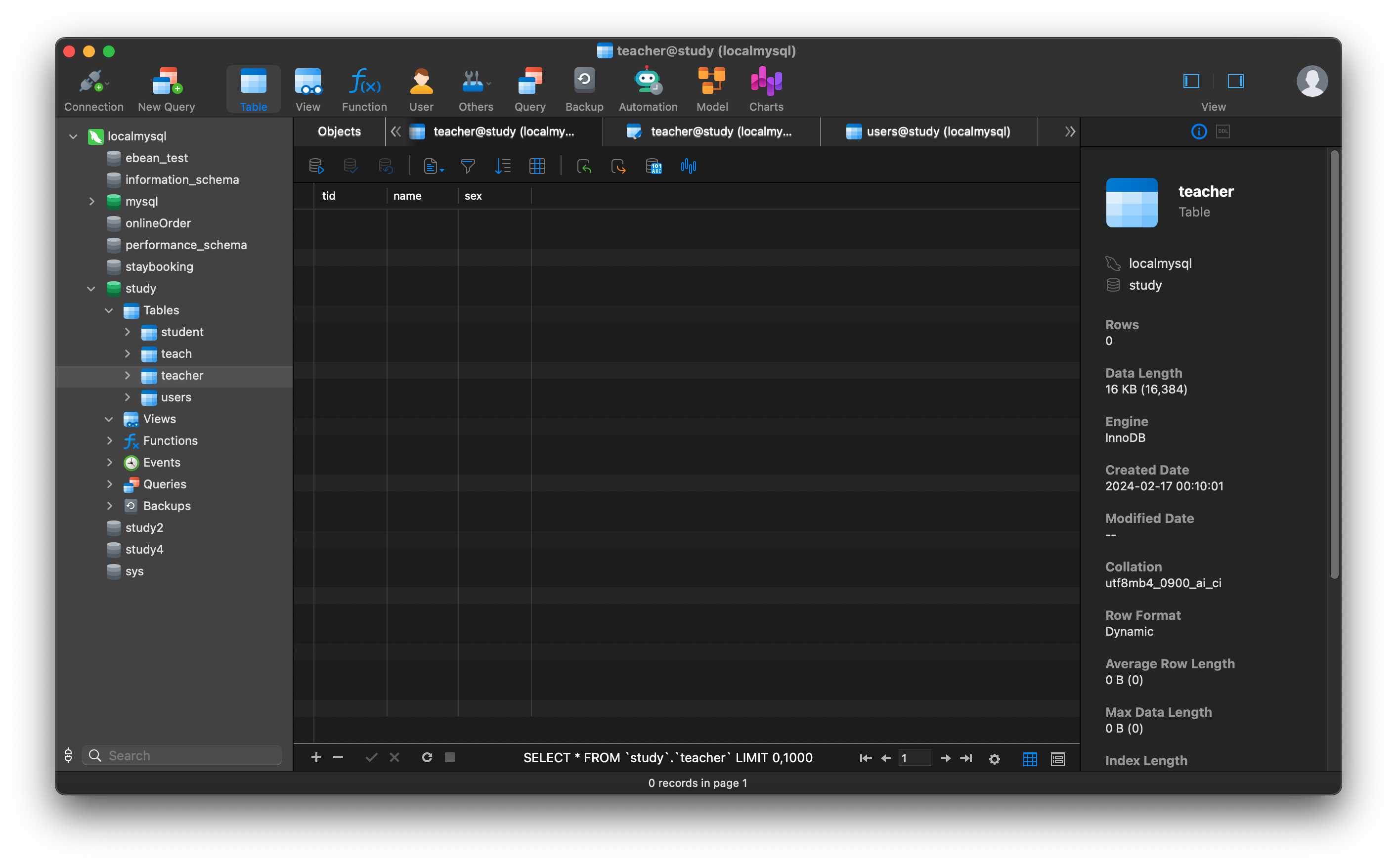Select the Backup tool from the toolbar
Viewport: 1397px width, 868px height.
pyautogui.click(x=584, y=89)
